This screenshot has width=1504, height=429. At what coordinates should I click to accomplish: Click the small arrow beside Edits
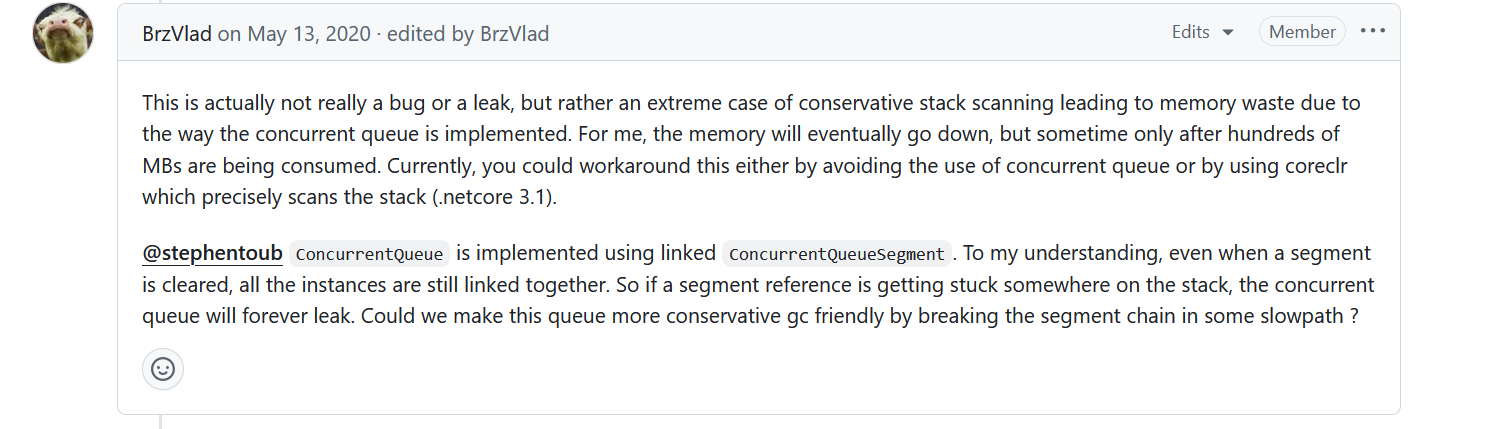pos(1228,33)
